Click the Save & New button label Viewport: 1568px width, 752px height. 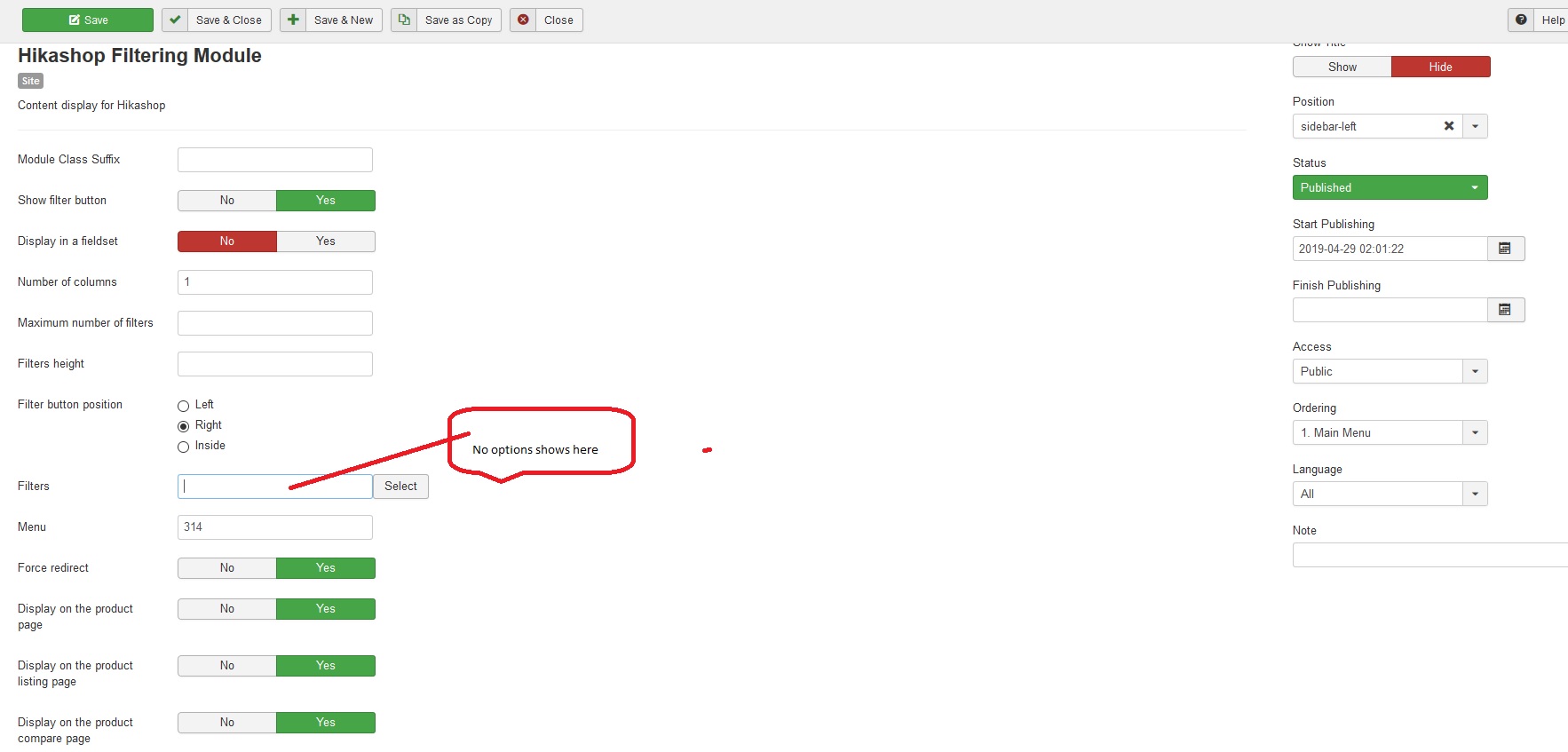pos(344,20)
